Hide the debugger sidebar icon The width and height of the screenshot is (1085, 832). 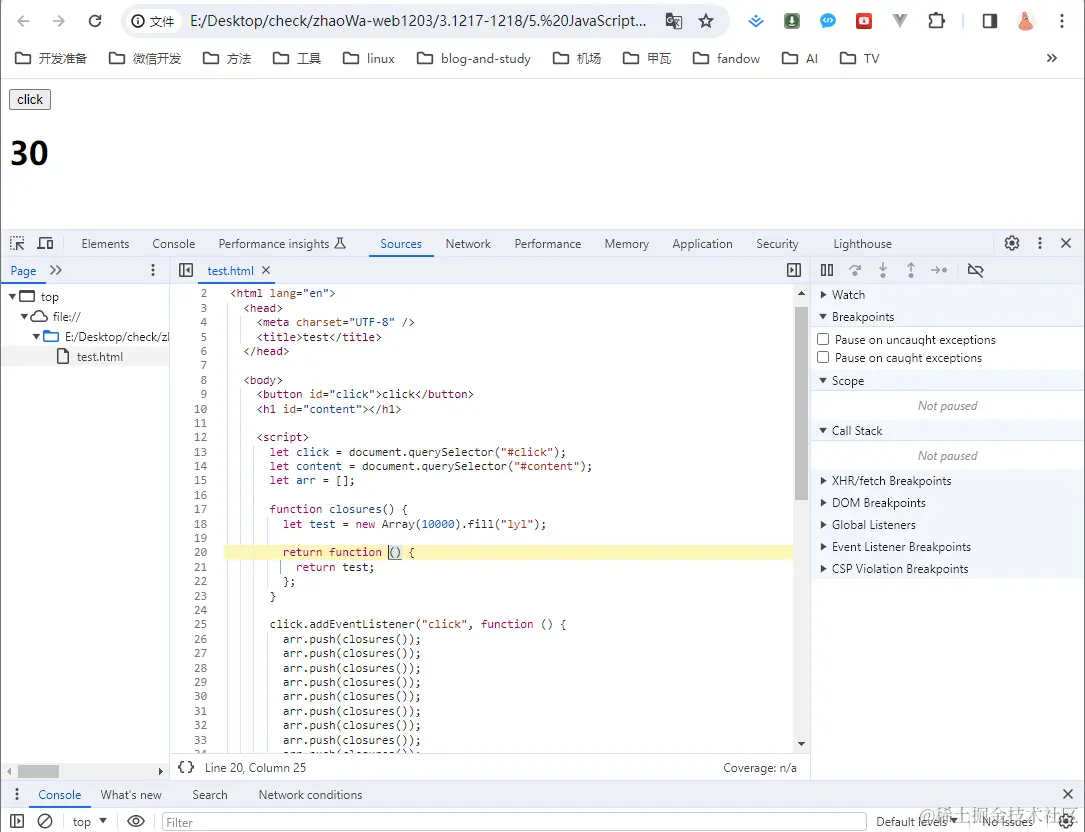coord(794,270)
